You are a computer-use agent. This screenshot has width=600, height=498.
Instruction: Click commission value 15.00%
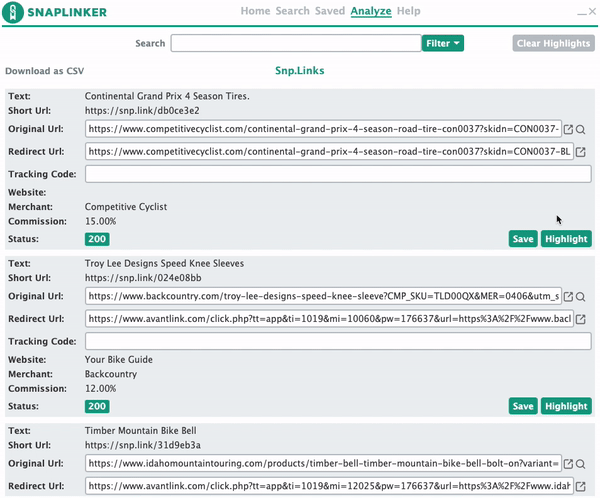[100, 222]
